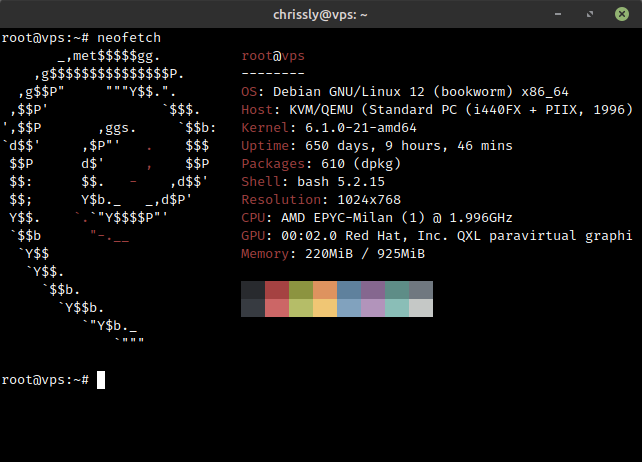Click the Resolution value '1024x768'
The image size is (642, 462).
[x=369, y=200]
